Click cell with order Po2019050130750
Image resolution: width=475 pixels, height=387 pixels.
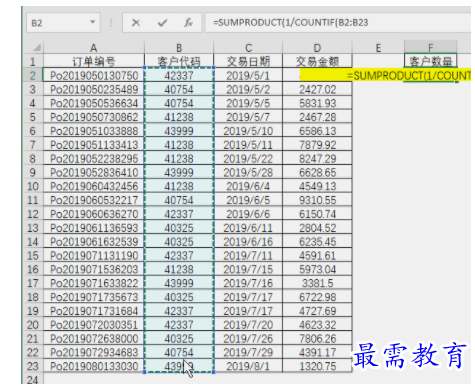(x=94, y=75)
